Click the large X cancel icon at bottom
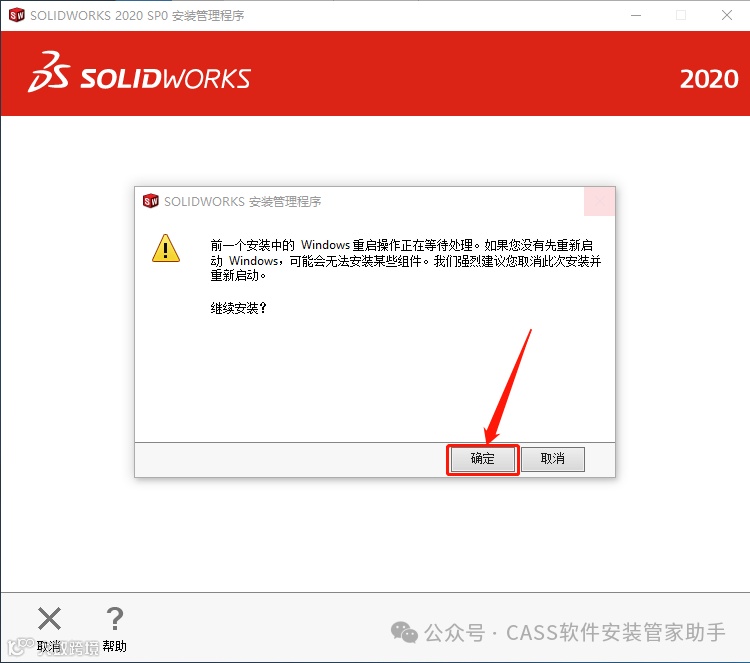Screen dimensions: 750x663 click(49, 619)
